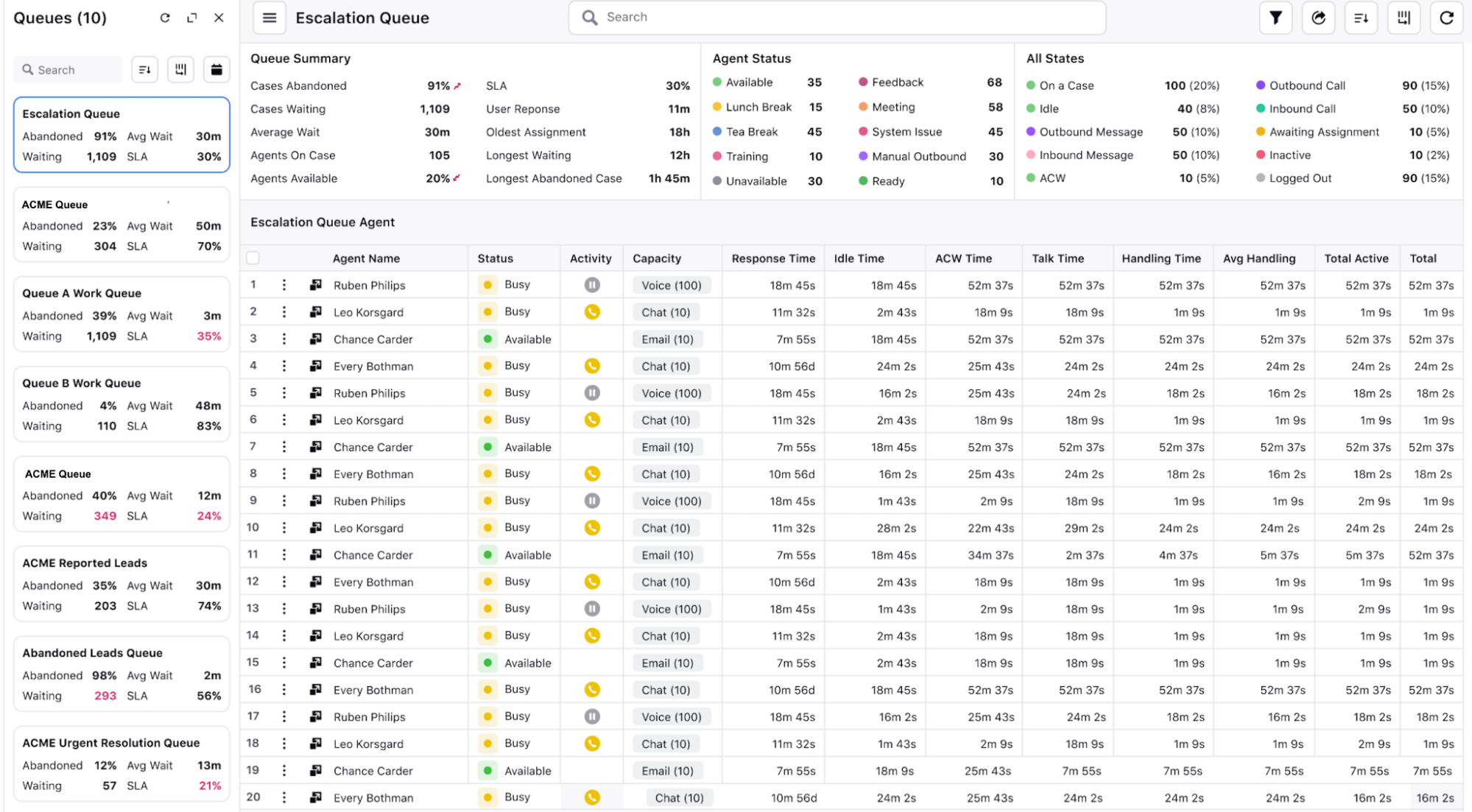
Task: Tick the select-all checkbox in table header
Action: pyautogui.click(x=253, y=258)
